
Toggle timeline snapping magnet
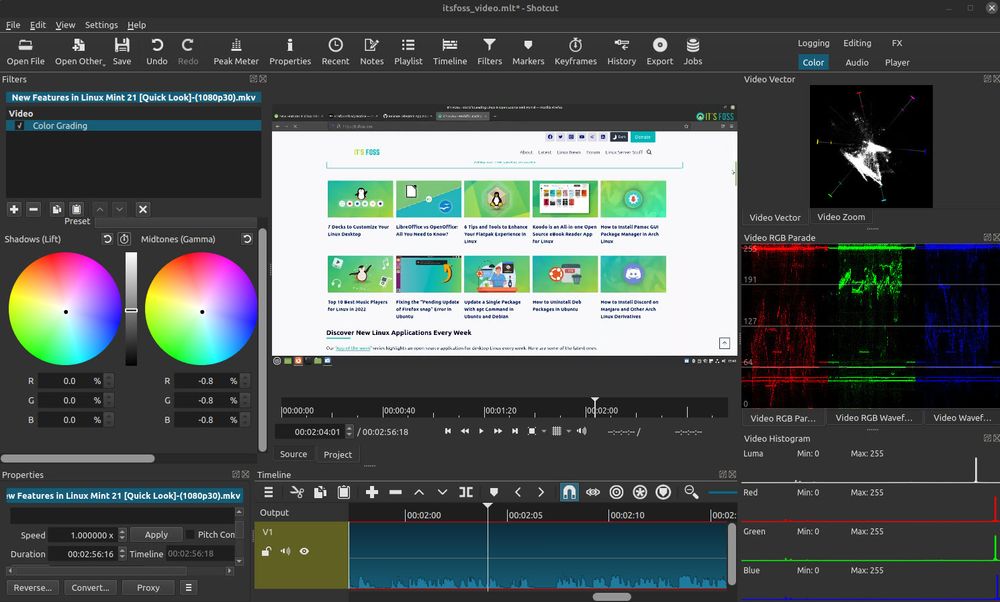pyautogui.click(x=567, y=491)
